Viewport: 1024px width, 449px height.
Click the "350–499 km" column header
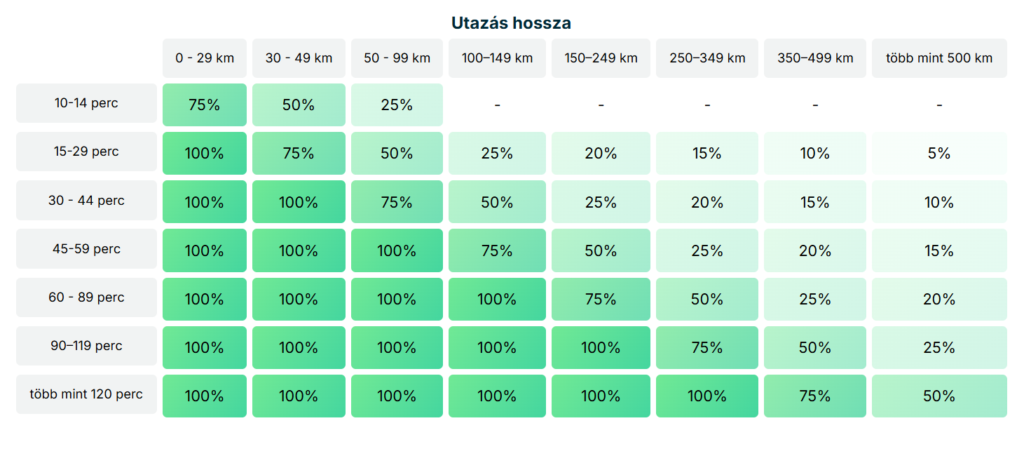815,58
